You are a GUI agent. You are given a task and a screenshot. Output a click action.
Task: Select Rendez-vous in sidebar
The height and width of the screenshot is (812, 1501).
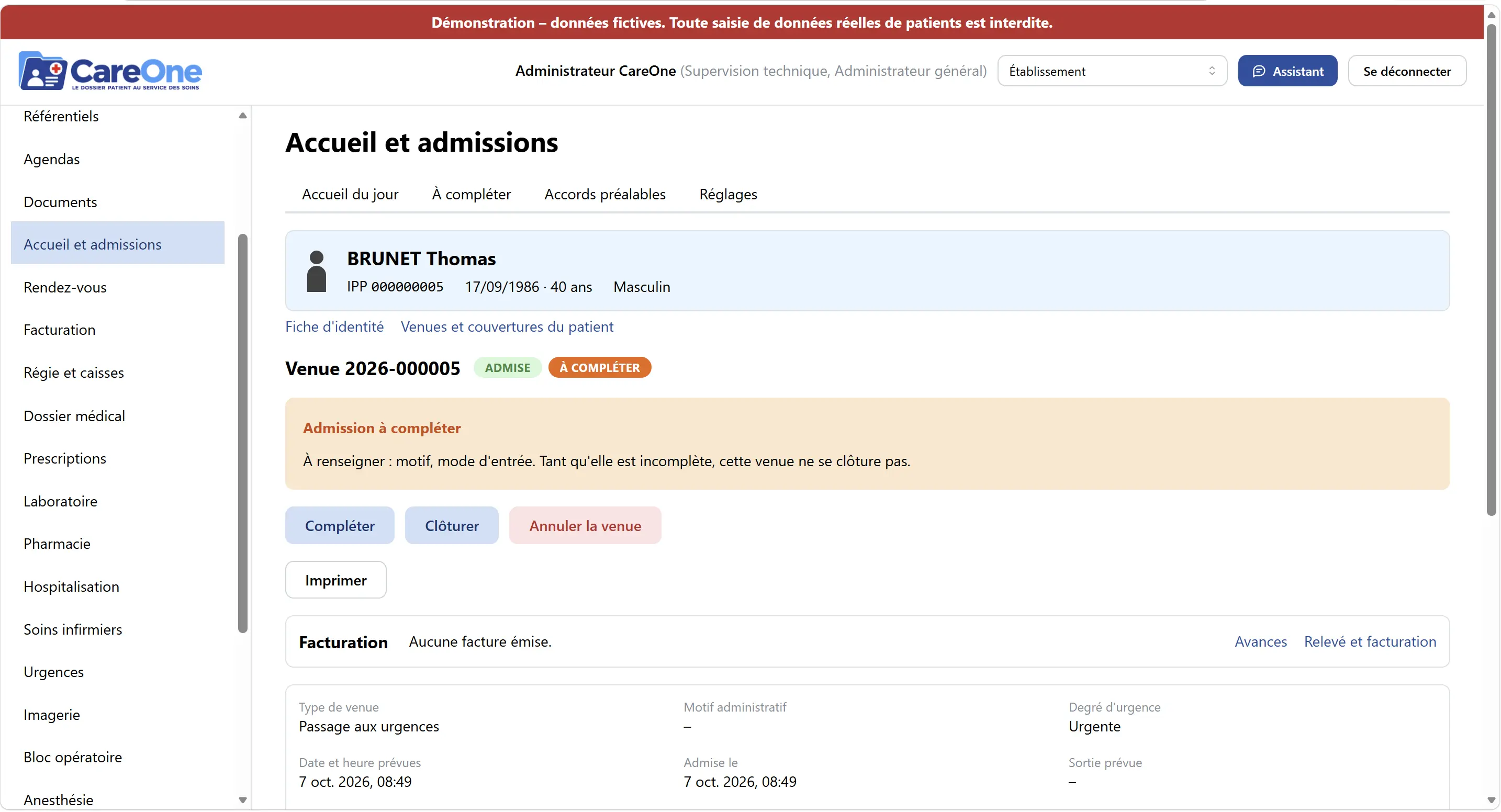coord(118,287)
